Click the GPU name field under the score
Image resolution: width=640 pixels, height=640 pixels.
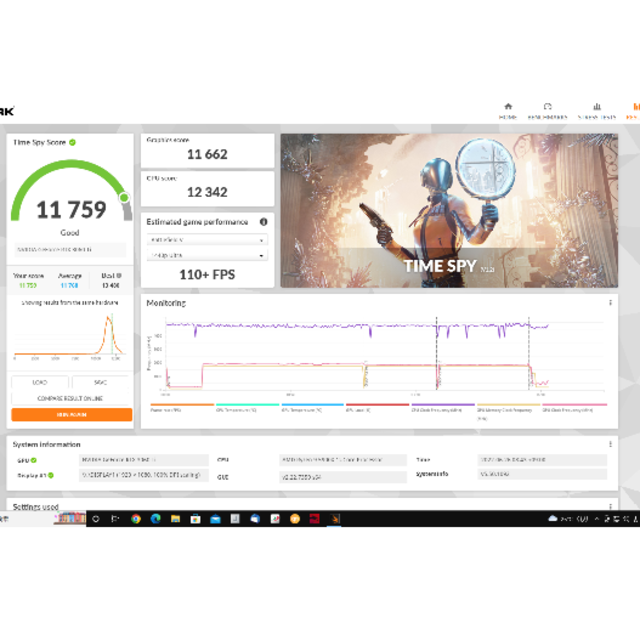(70, 249)
